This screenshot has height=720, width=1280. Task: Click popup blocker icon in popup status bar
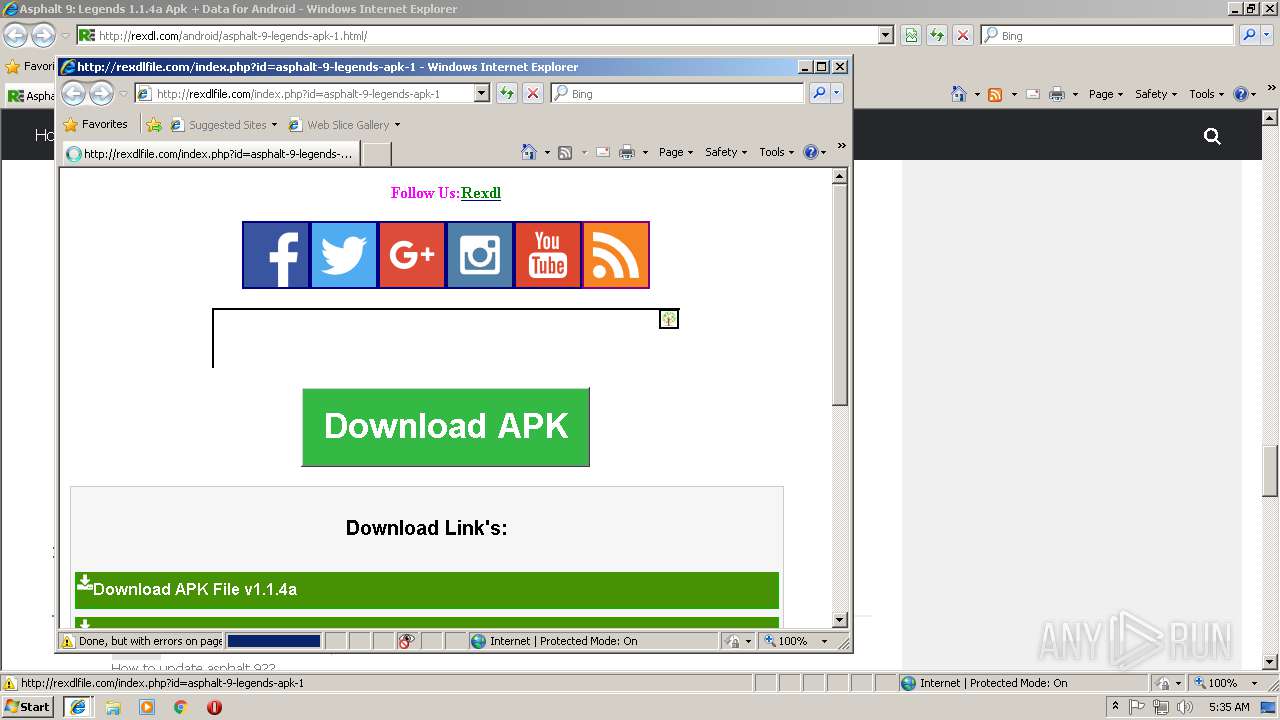pos(406,641)
